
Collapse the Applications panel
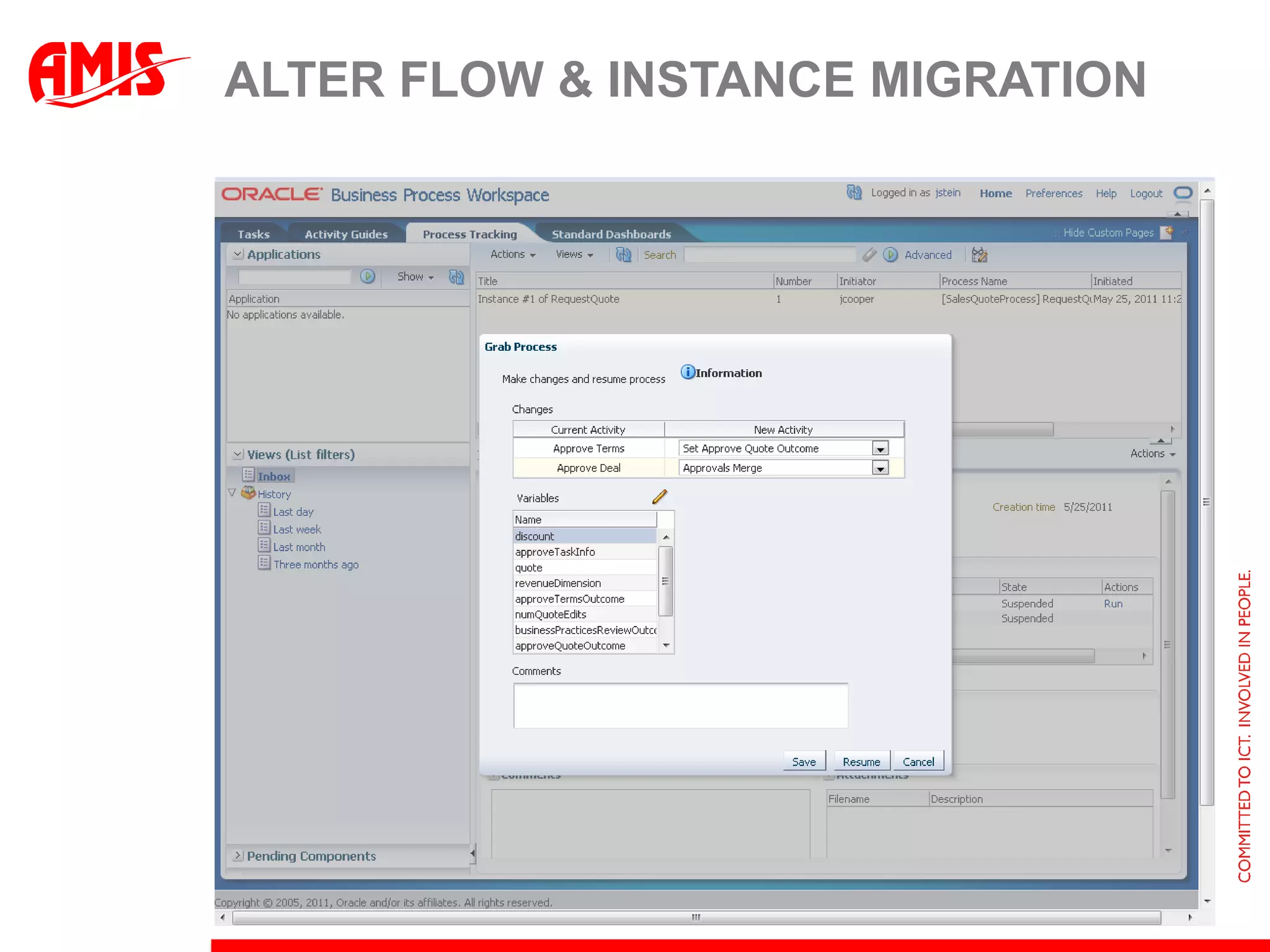[x=238, y=254]
